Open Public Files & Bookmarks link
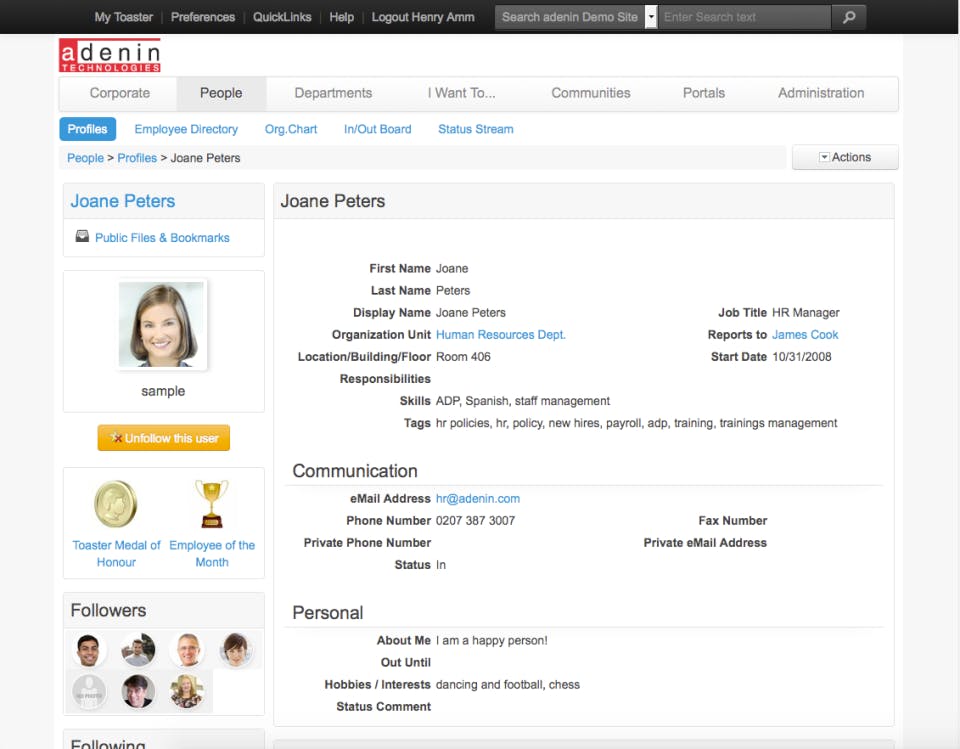The image size is (960, 749). click(162, 238)
